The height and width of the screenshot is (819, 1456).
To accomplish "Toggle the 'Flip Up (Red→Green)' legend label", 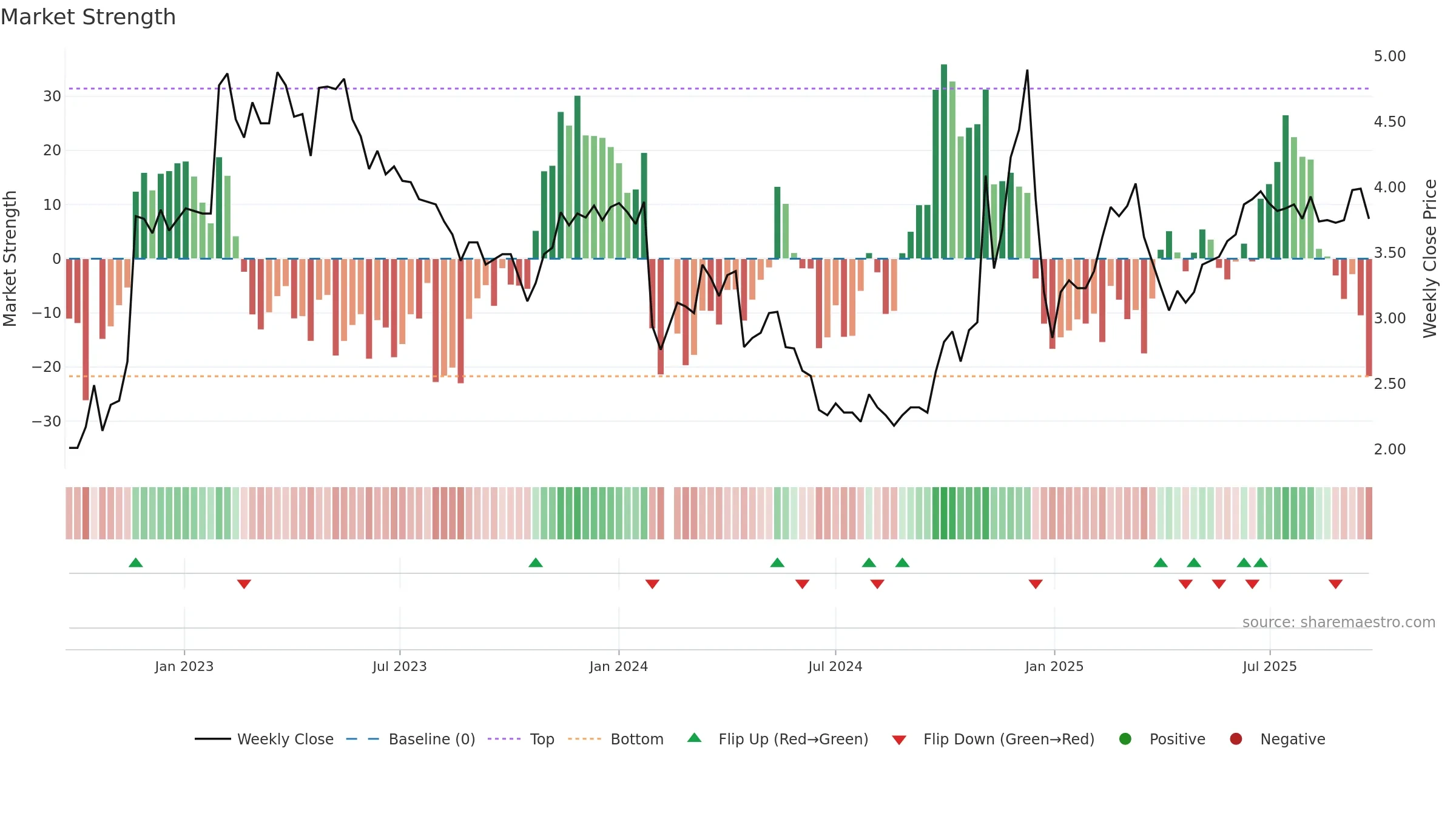I will tap(794, 739).
